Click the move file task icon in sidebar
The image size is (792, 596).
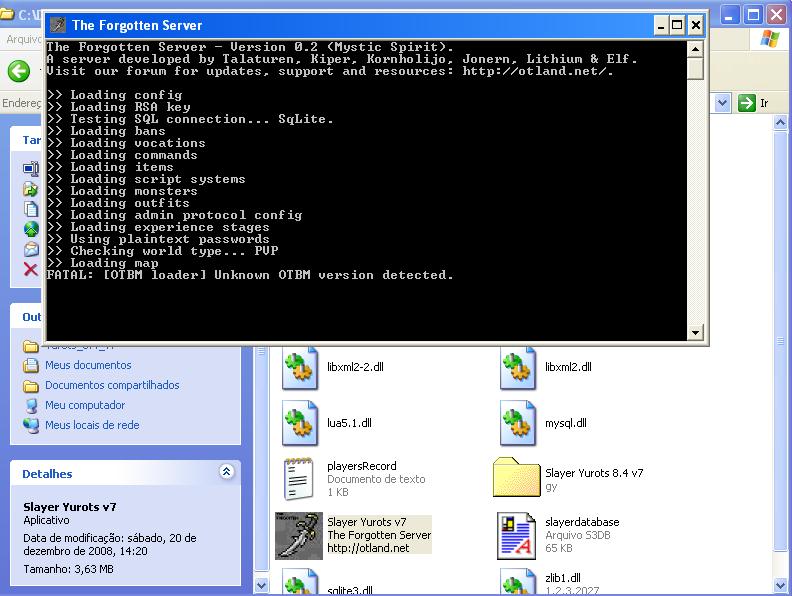coord(31,188)
